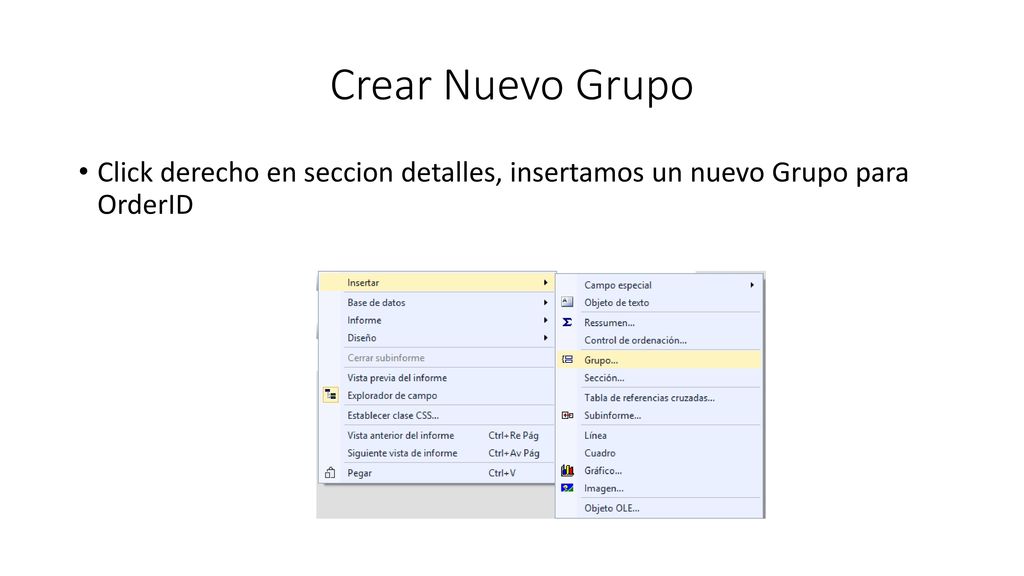Screen dimensions: 1024x576
Task: Expand the Base de datos submenu arrow
Action: (x=545, y=302)
